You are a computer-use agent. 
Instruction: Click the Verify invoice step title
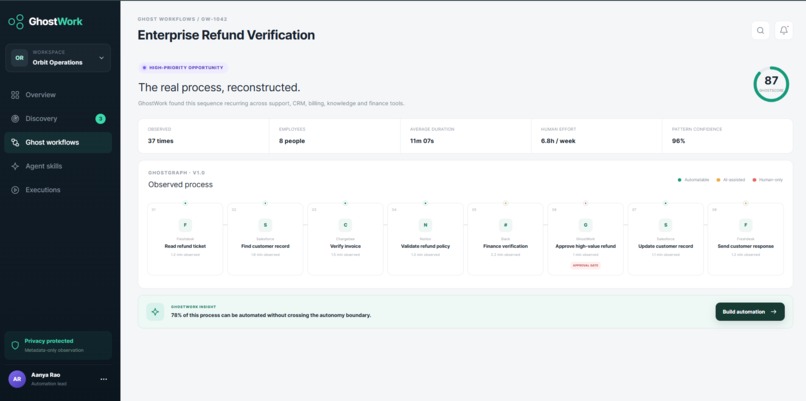click(x=345, y=246)
